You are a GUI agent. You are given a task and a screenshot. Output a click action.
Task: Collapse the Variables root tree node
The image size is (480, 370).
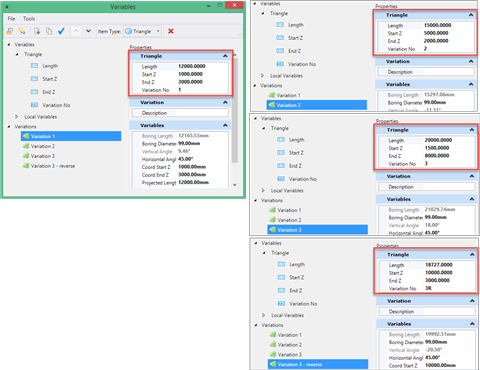pyautogui.click(x=9, y=44)
